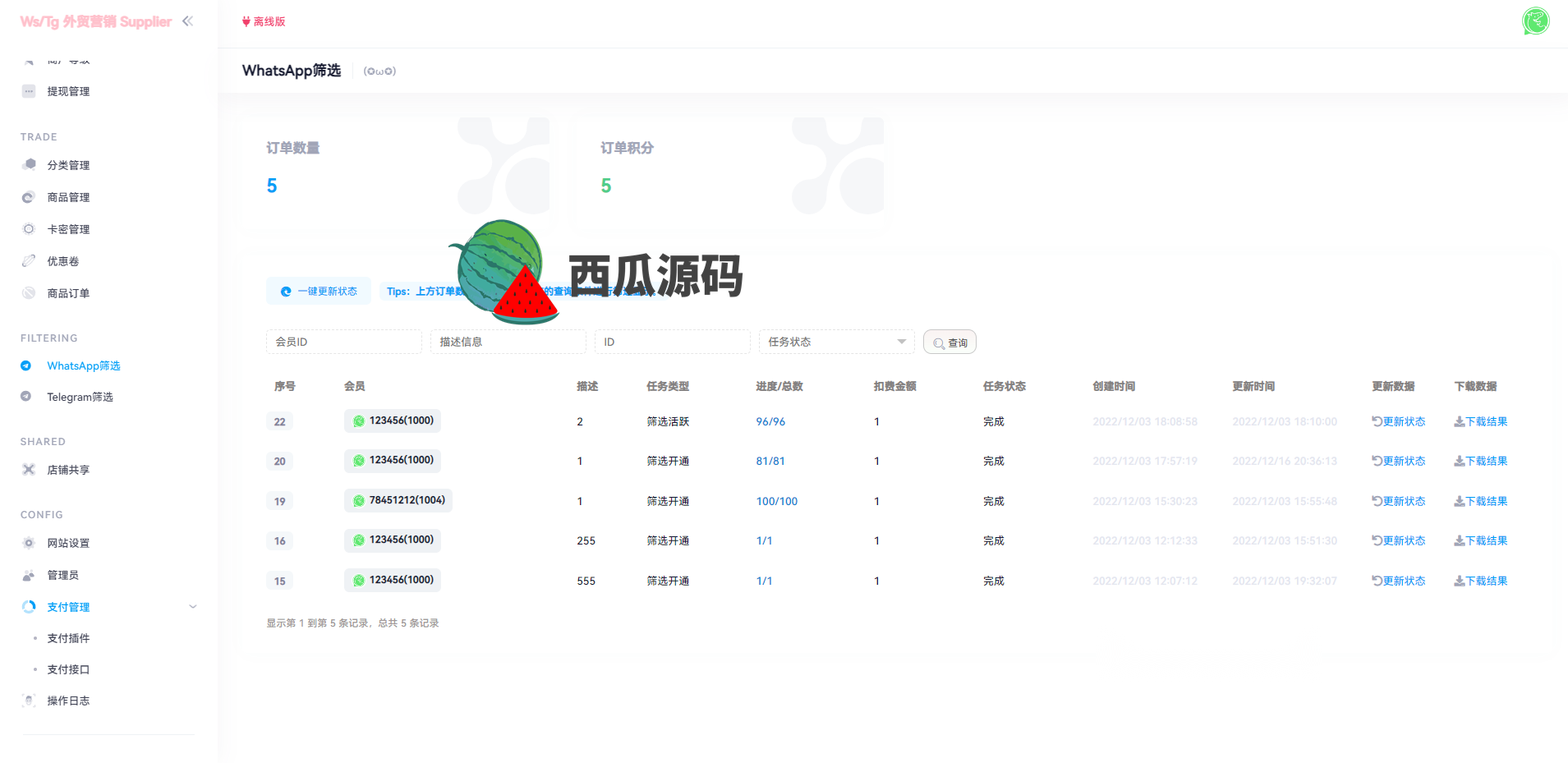
Task: Click the 管理员 sidebar icon
Action: click(29, 575)
